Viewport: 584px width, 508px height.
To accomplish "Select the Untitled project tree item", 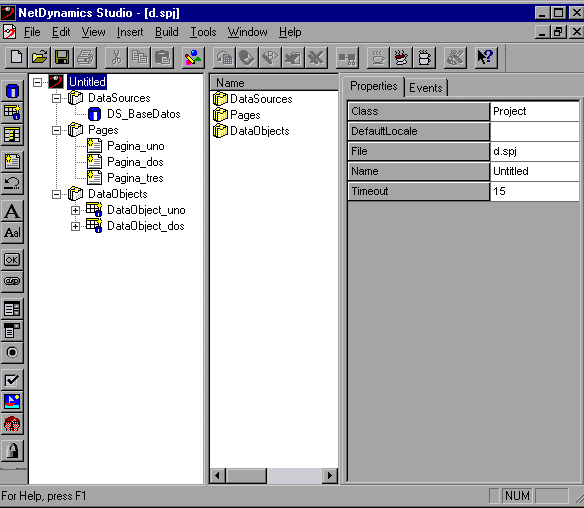I will point(87,82).
